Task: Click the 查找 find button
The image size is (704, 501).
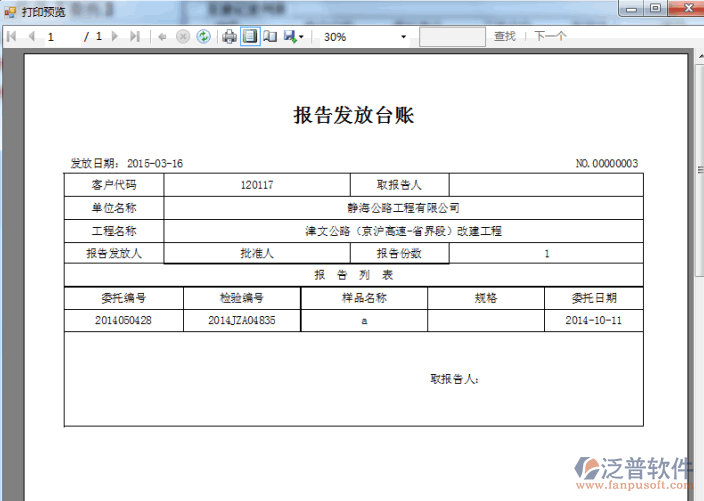Action: click(505, 36)
